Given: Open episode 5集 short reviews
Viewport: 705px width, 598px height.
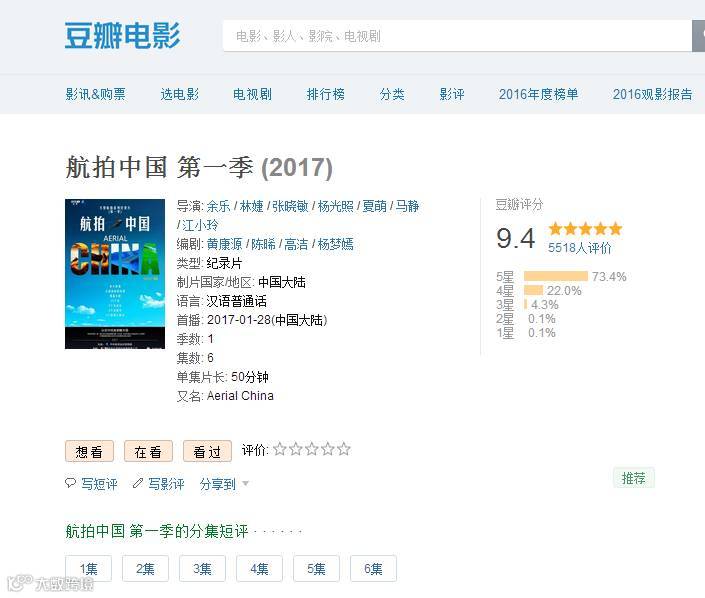Looking at the screenshot, I should click(x=316, y=569).
